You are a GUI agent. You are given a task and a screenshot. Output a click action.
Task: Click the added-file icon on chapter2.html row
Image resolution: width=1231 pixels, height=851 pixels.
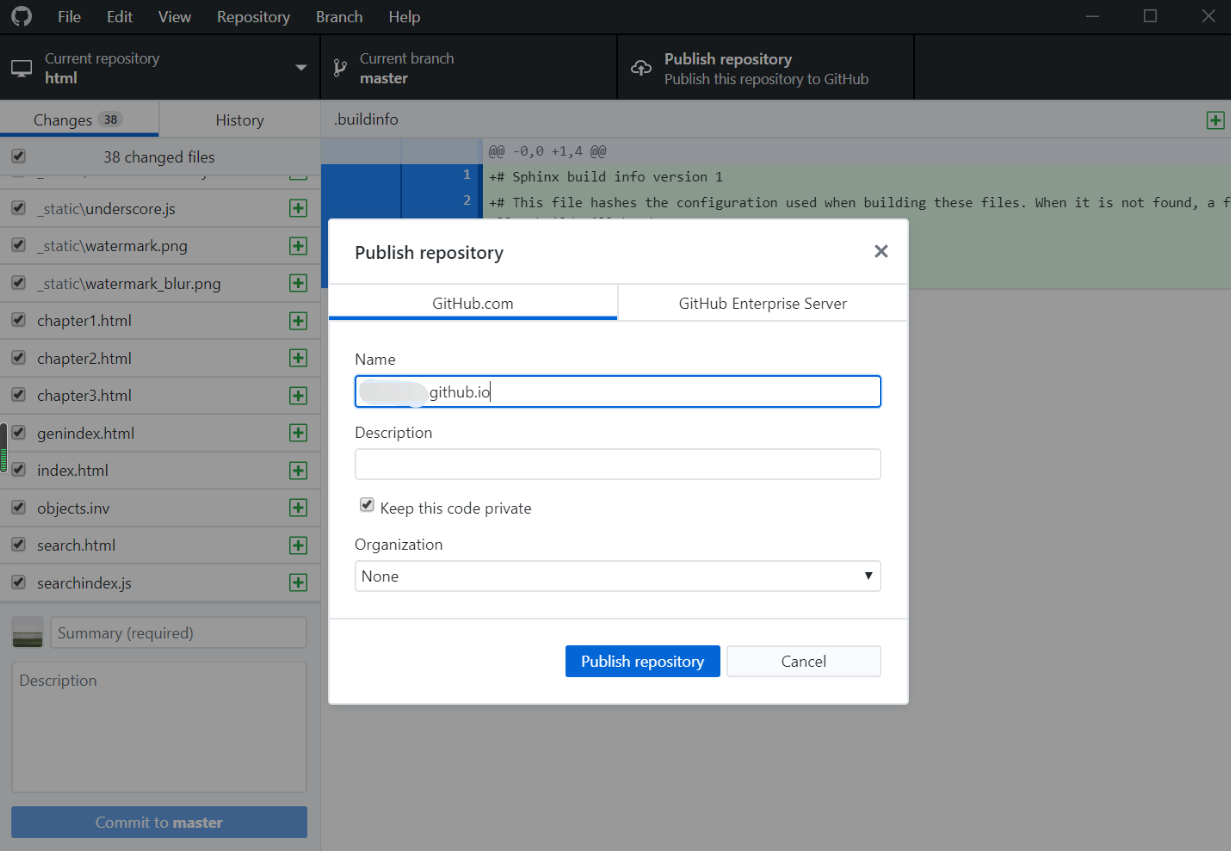(x=298, y=358)
